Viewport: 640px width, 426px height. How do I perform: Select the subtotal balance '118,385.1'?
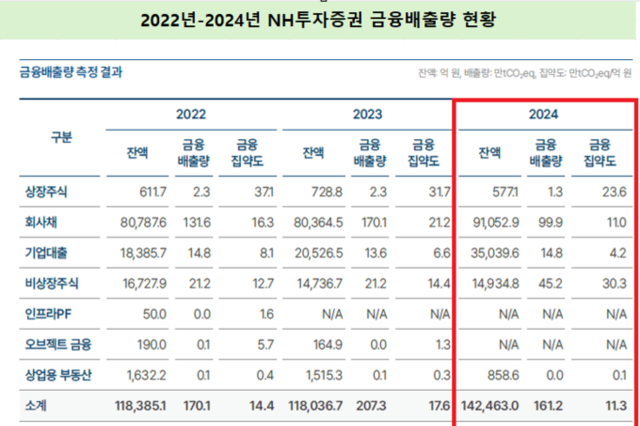[140, 406]
